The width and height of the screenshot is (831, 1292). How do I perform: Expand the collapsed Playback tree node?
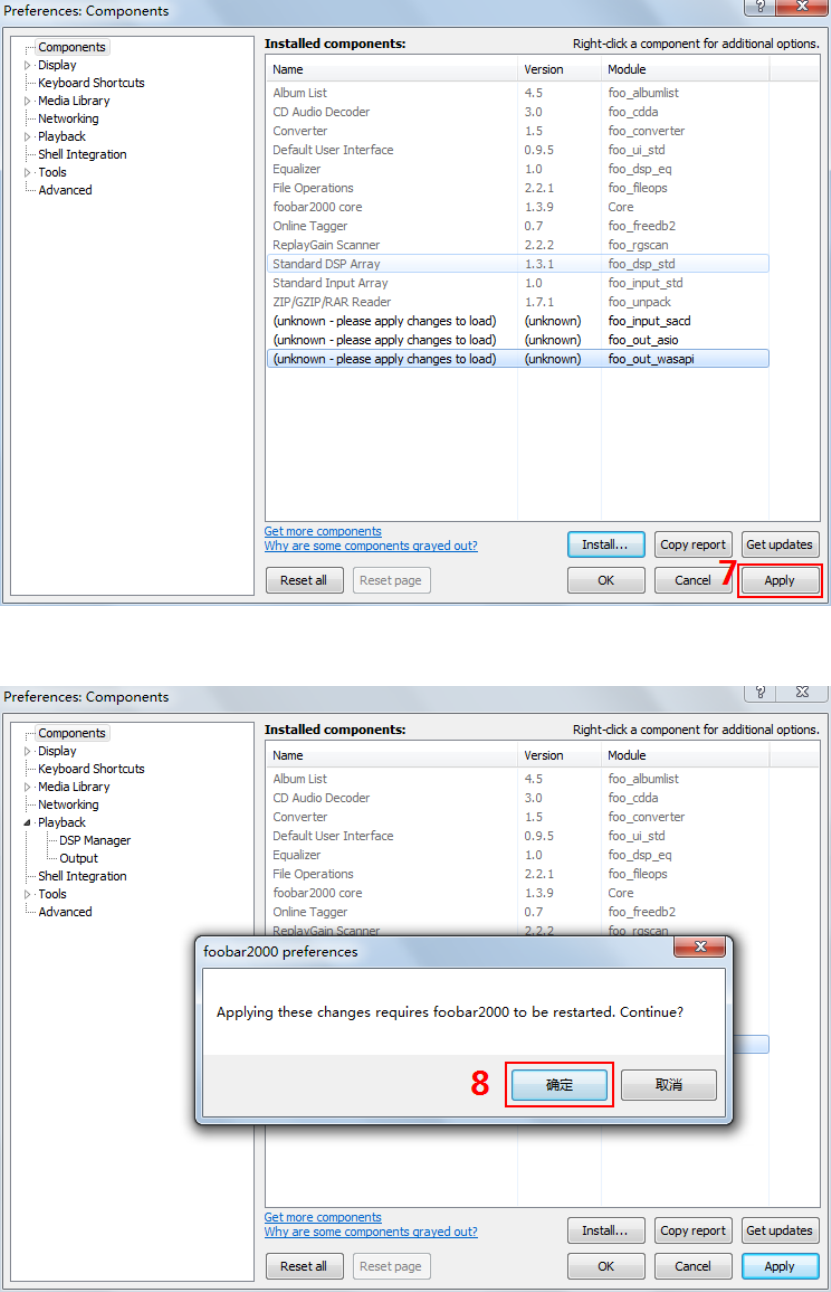[28, 137]
